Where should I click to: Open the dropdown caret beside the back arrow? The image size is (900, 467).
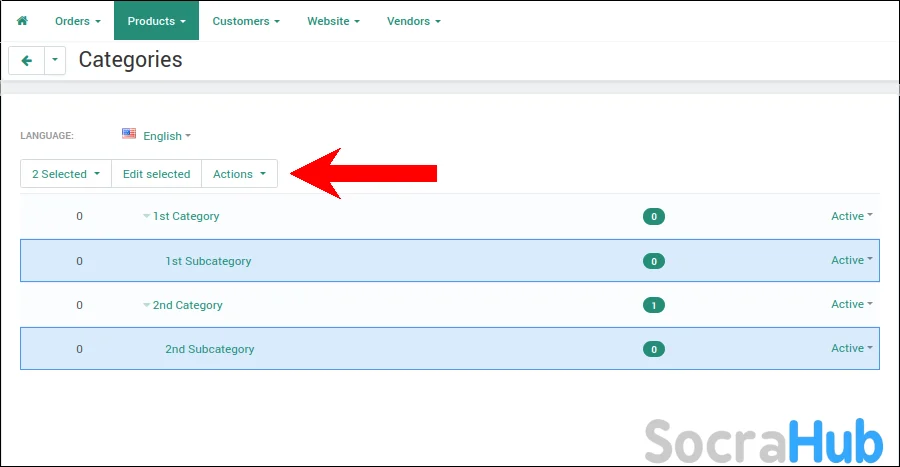pos(55,60)
